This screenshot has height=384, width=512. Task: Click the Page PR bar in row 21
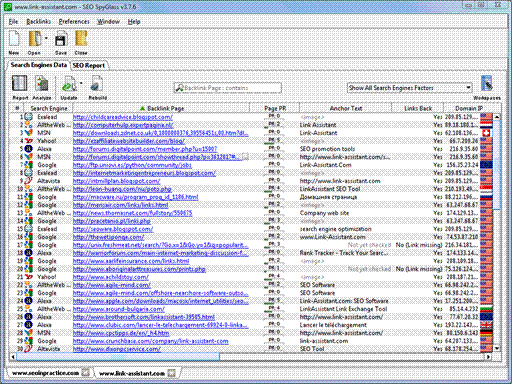(x=274, y=277)
